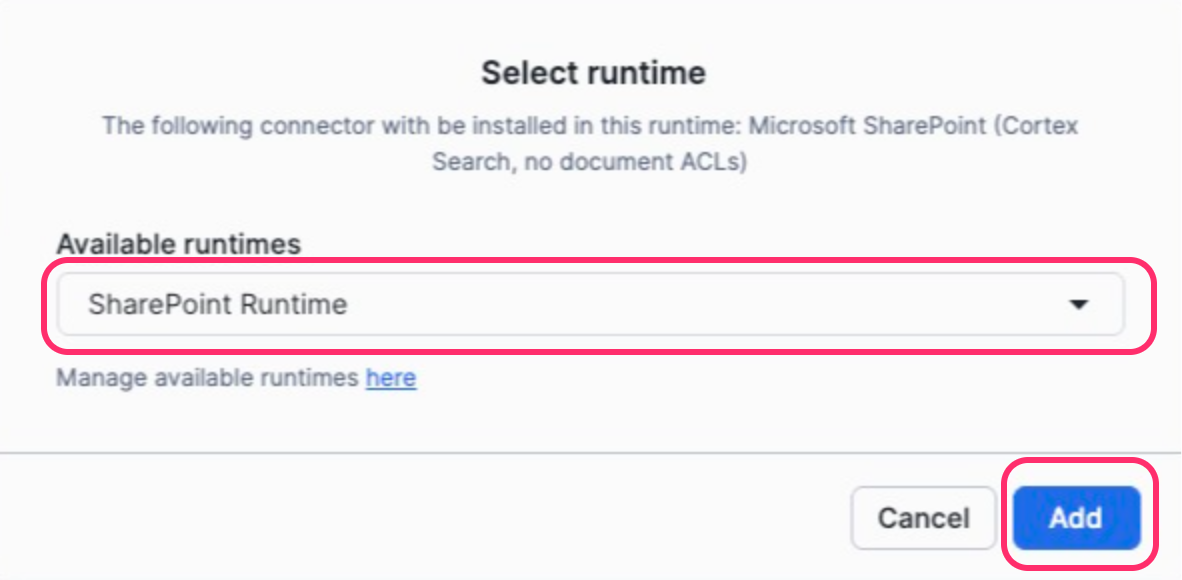Toggle the runtime list via the down arrow
Viewport: 1182px width, 580px height.
pyautogui.click(x=1078, y=305)
